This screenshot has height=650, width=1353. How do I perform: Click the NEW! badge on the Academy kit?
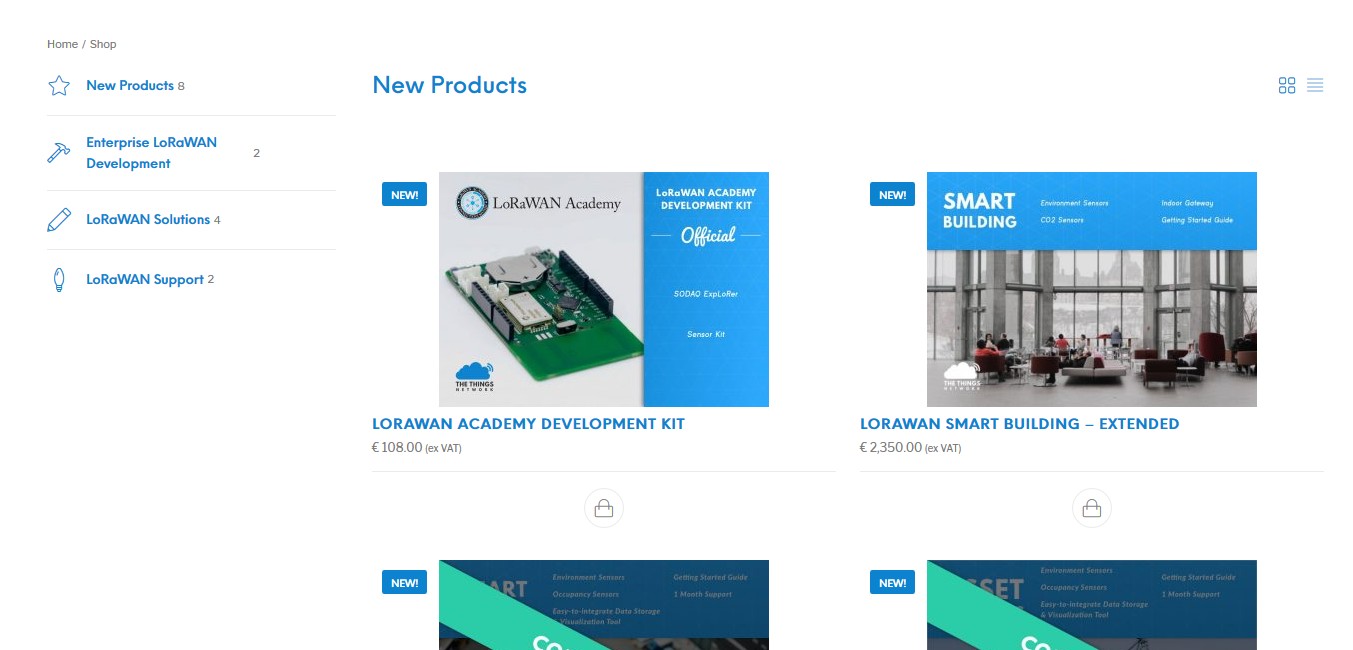click(x=404, y=195)
